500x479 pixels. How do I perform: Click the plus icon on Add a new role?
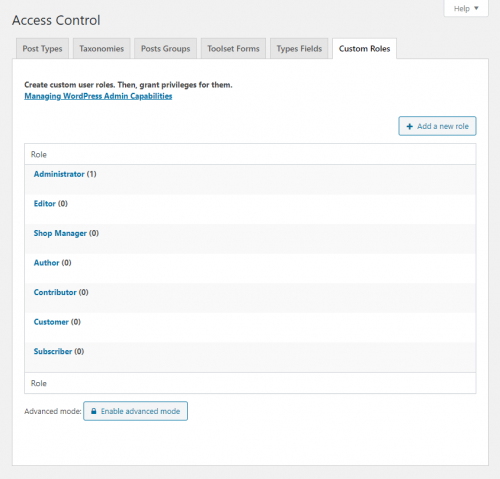tap(410, 126)
